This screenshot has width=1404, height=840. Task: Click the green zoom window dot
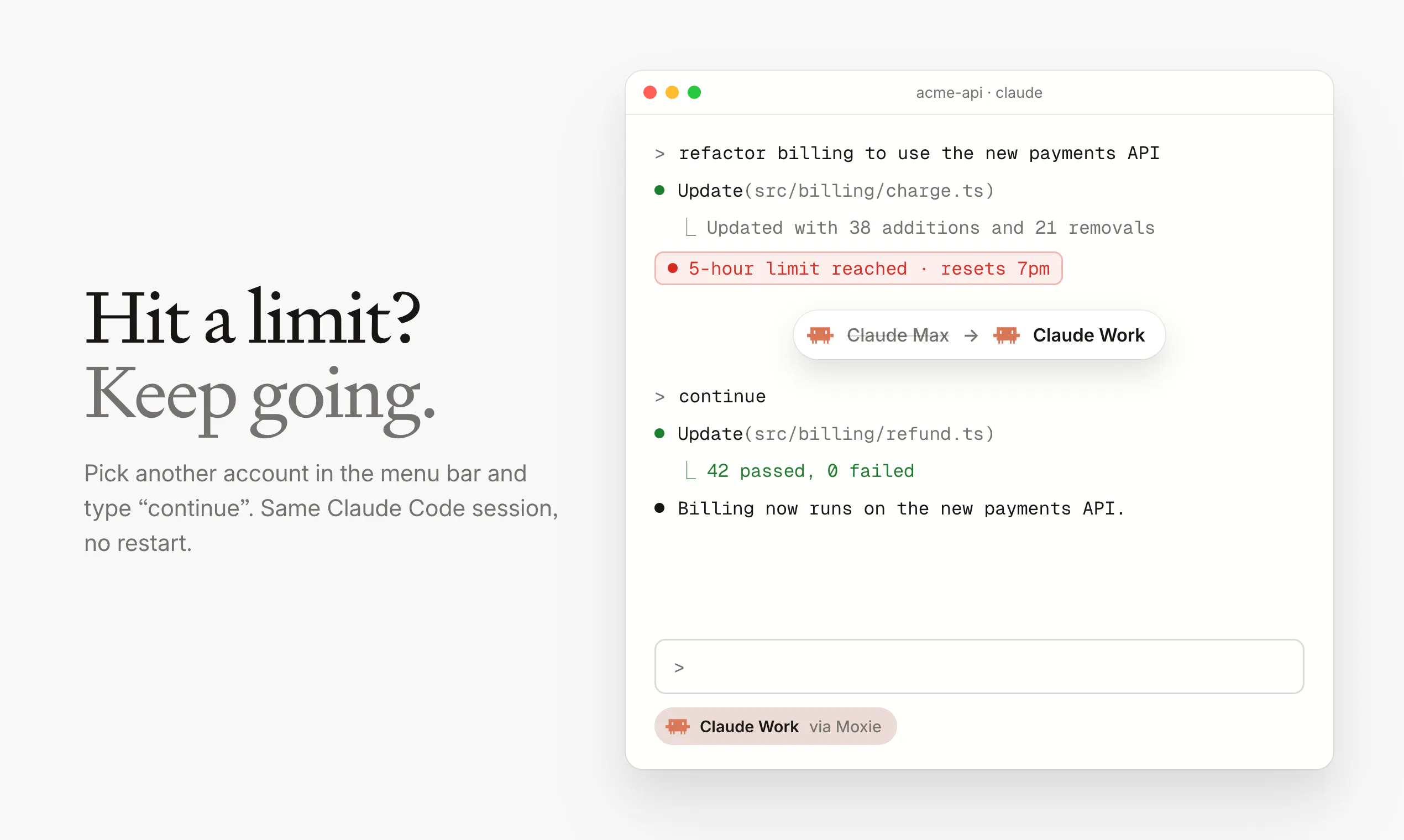coord(694,92)
